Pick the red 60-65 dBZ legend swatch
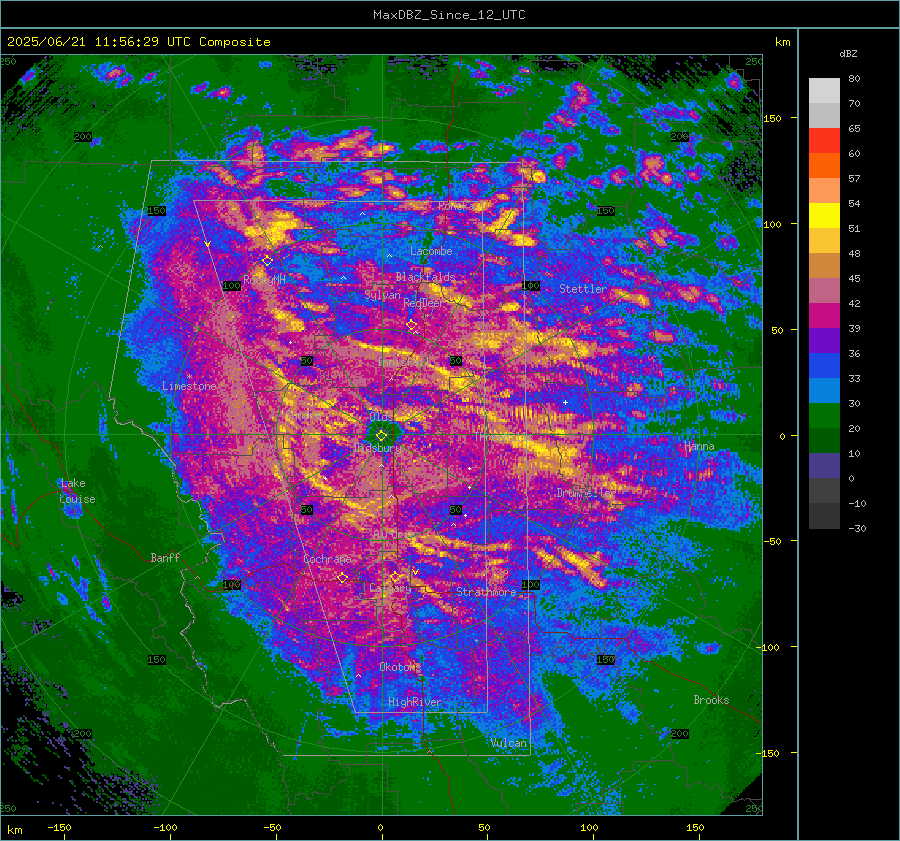This screenshot has height=841, width=900. tap(824, 141)
